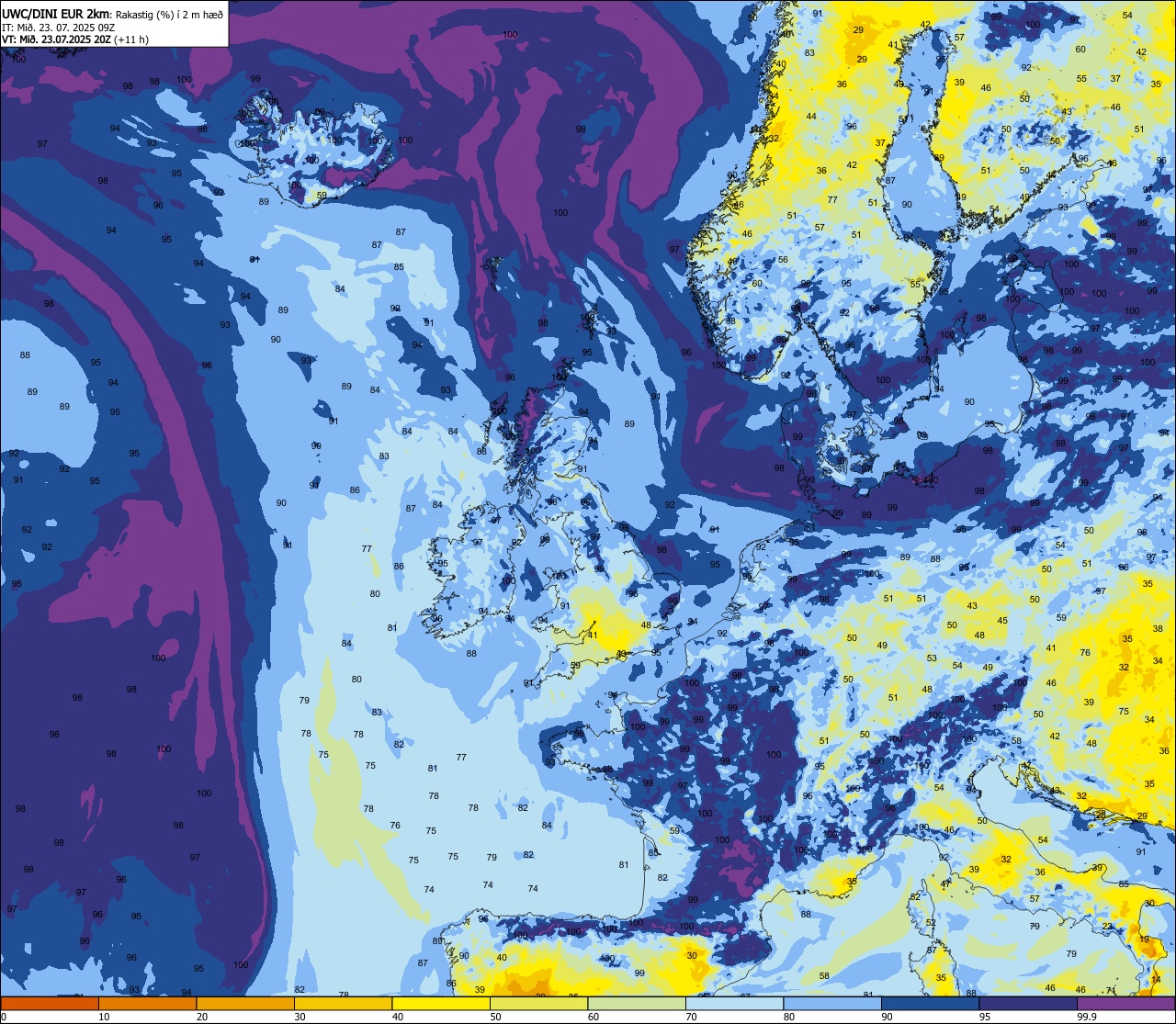Click the '(+11 h)' forecast offset text
Screen dimensions: 1176x1024
pyautogui.click(x=132, y=39)
